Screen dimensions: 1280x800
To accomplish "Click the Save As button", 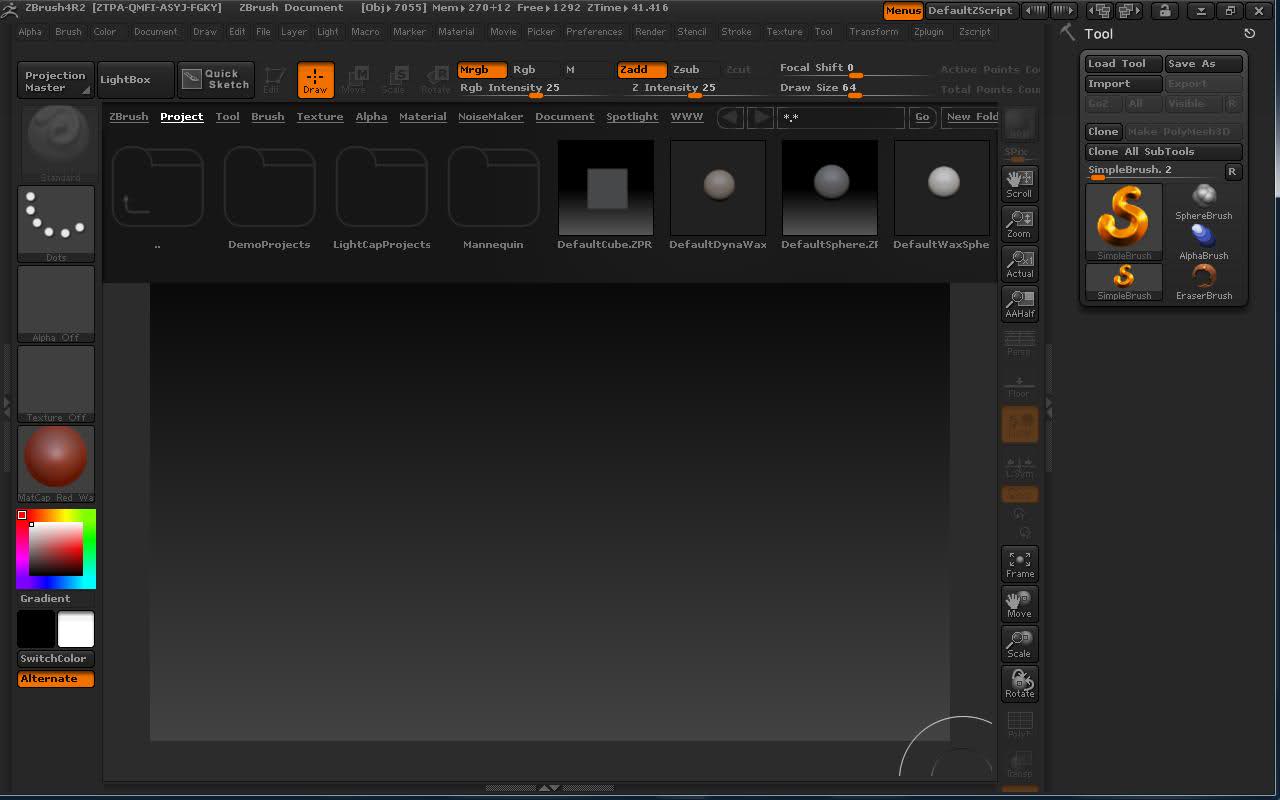I will pyautogui.click(x=1204, y=64).
